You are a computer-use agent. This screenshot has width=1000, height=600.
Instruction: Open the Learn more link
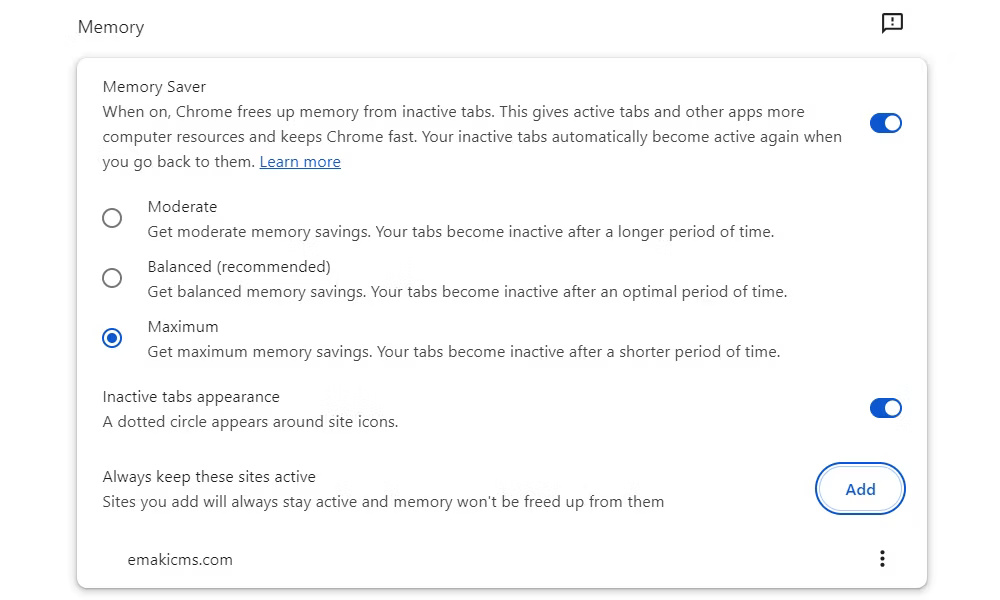click(299, 161)
